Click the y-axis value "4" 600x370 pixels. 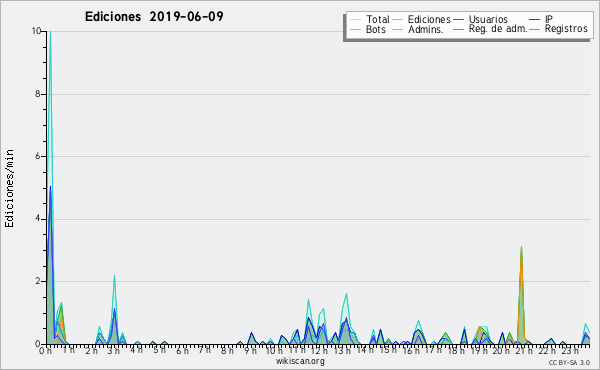(x=38, y=219)
